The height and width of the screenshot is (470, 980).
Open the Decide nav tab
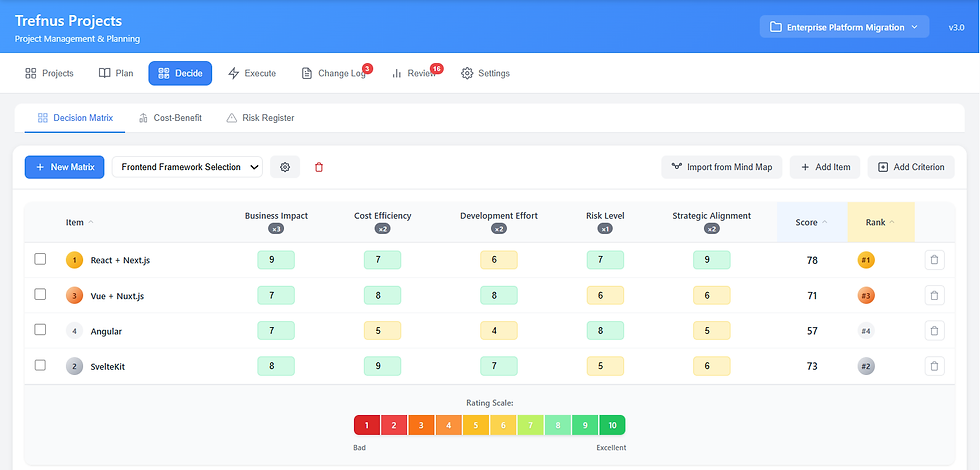180,73
